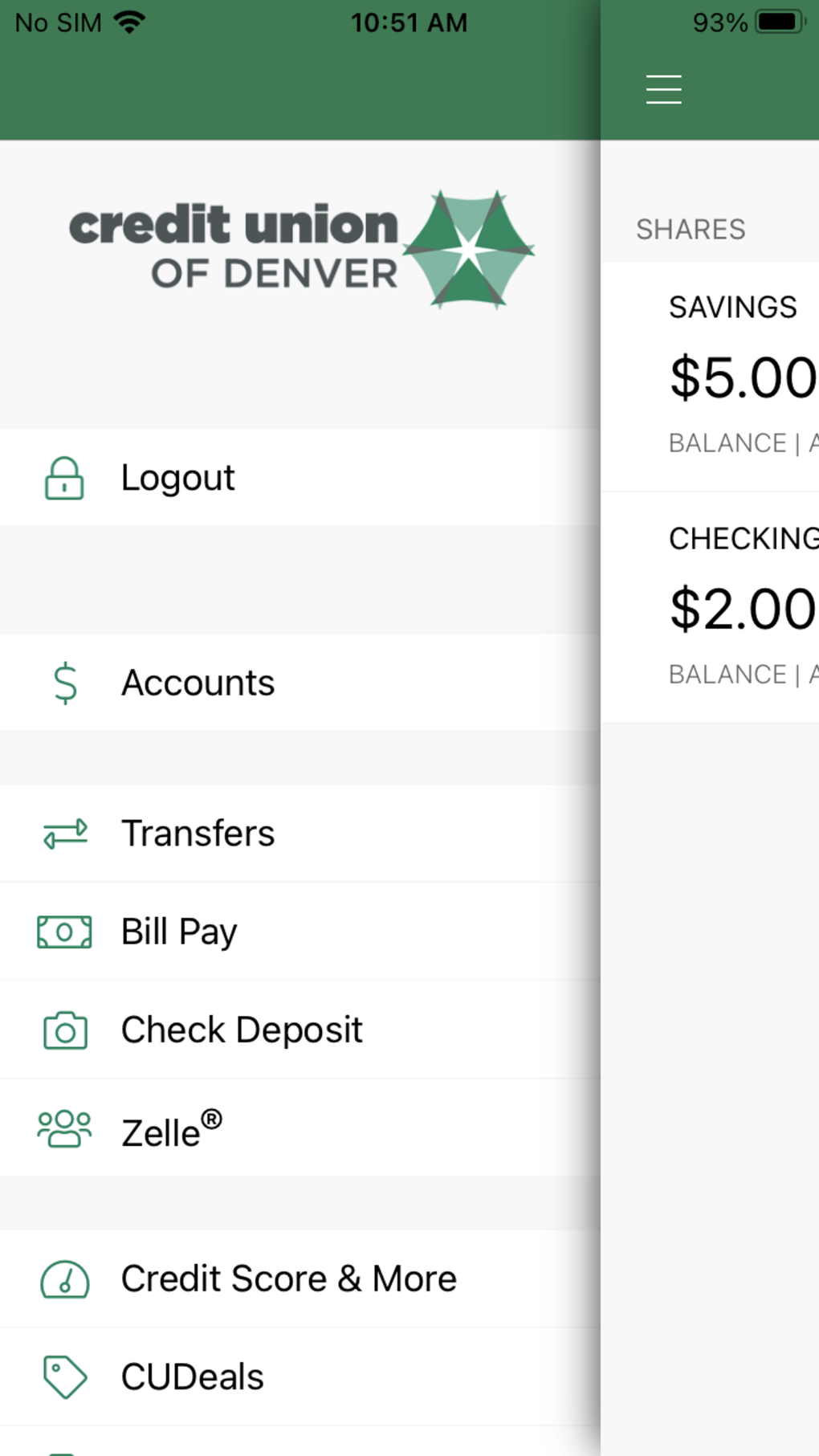
Task: Close the side menu with hamburger icon
Action: 663,89
